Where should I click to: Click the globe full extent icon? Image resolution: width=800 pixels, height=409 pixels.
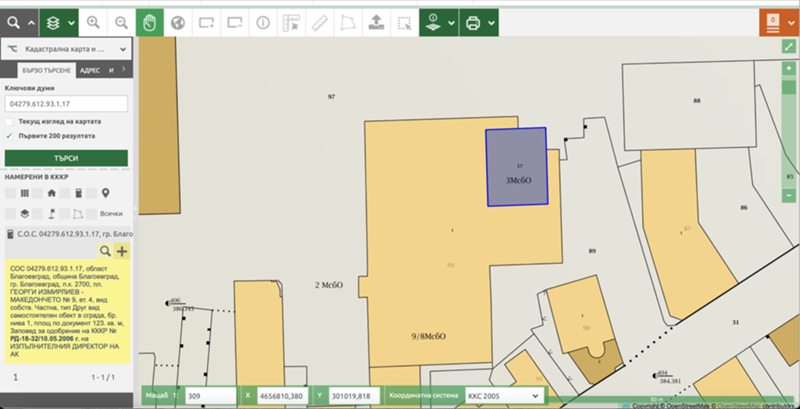pos(178,21)
